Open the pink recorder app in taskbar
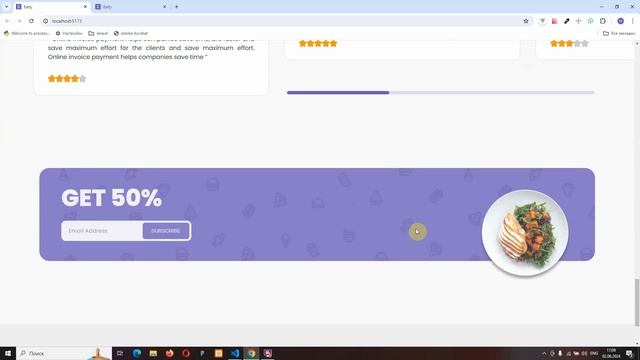The width and height of the screenshot is (640, 360). tap(268, 353)
